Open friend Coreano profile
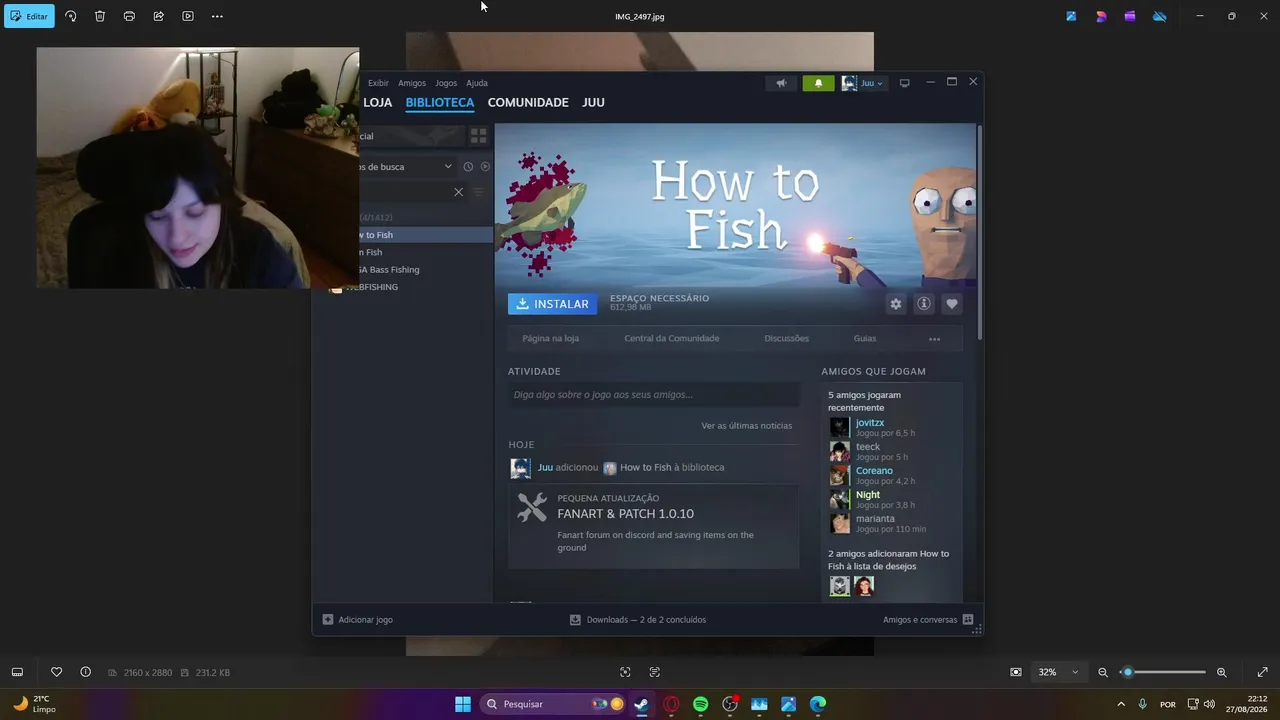Viewport: 1280px width, 720px height. [x=874, y=471]
